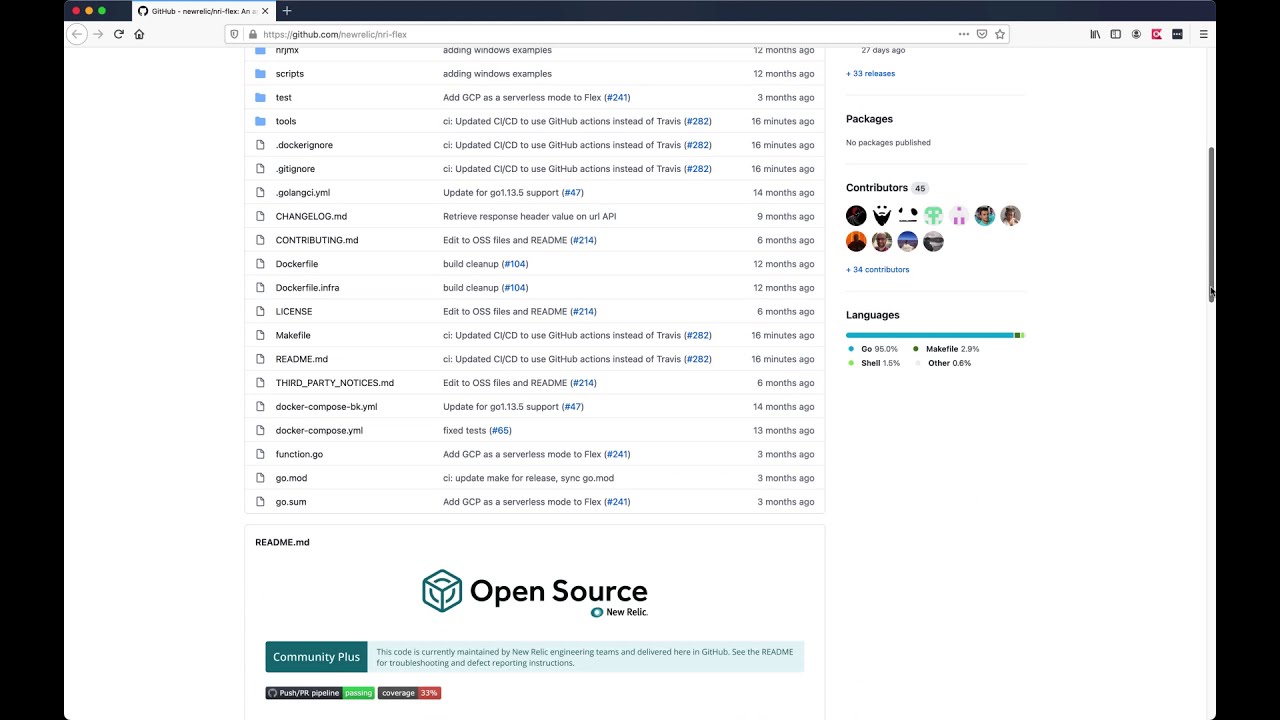
Task: Open the scripts folder
Action: (x=290, y=74)
